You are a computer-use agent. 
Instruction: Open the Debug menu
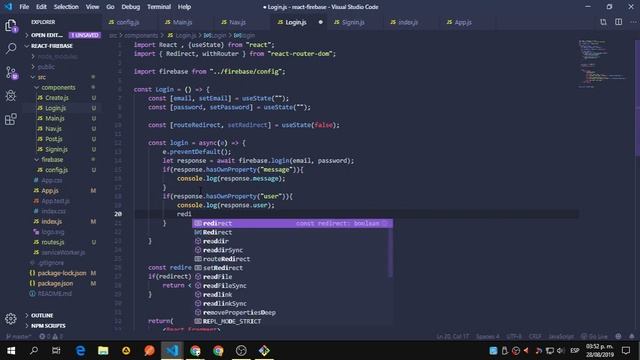pyautogui.click(x=131, y=7)
